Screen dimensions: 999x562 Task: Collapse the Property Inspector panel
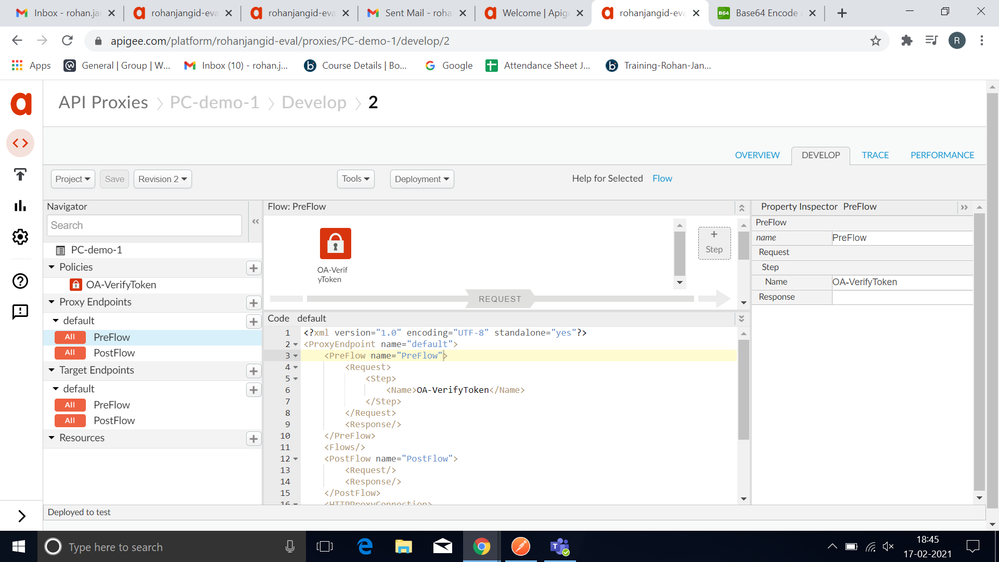[x=964, y=207]
